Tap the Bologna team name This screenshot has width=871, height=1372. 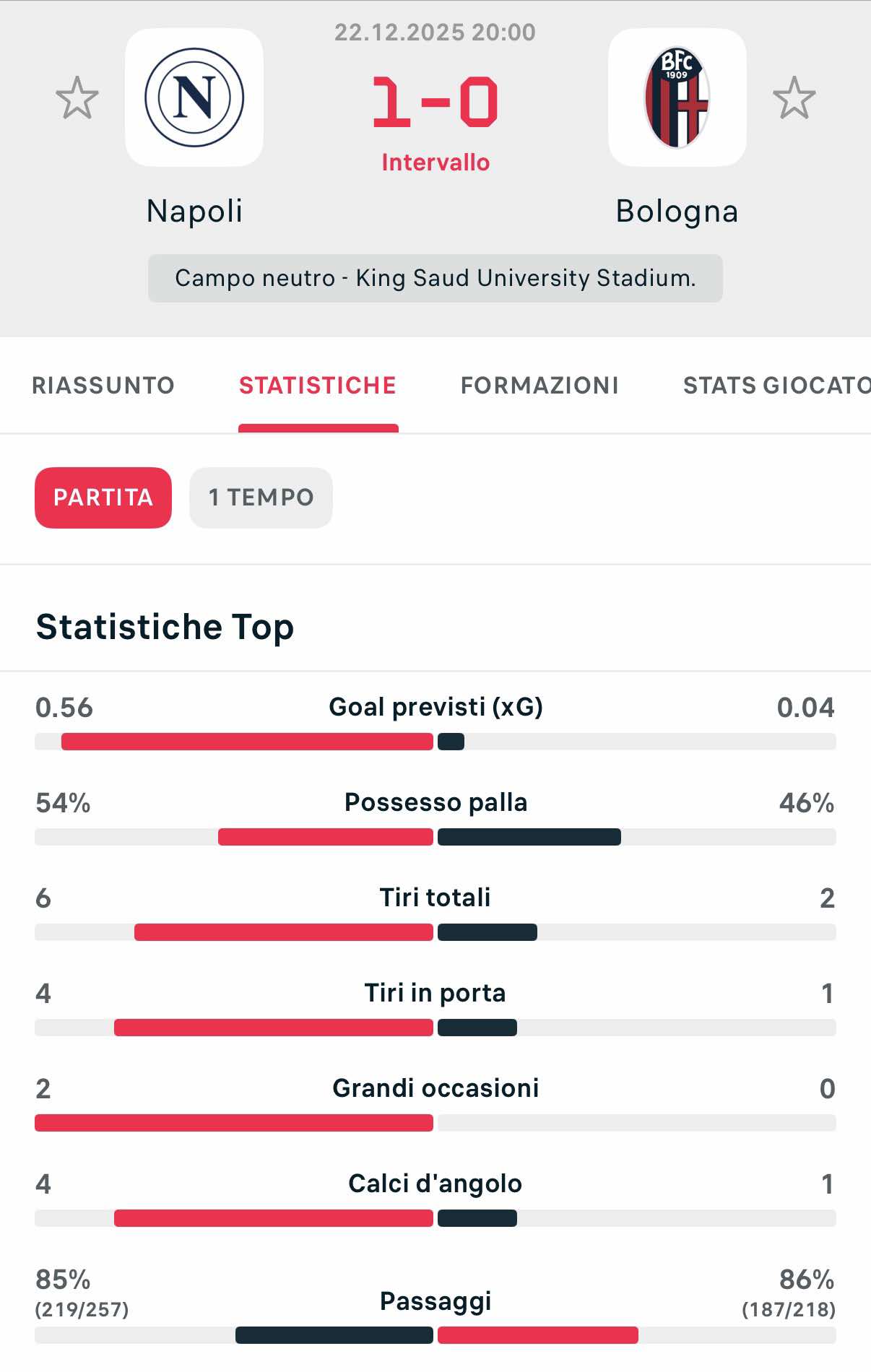click(x=677, y=212)
